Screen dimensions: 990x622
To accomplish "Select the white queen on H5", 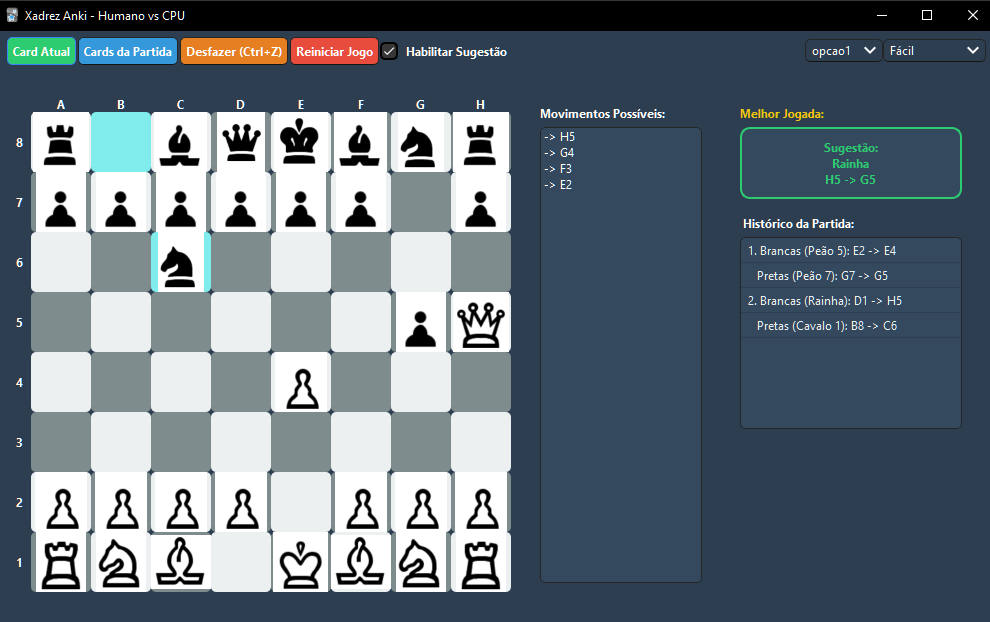I will (x=481, y=322).
